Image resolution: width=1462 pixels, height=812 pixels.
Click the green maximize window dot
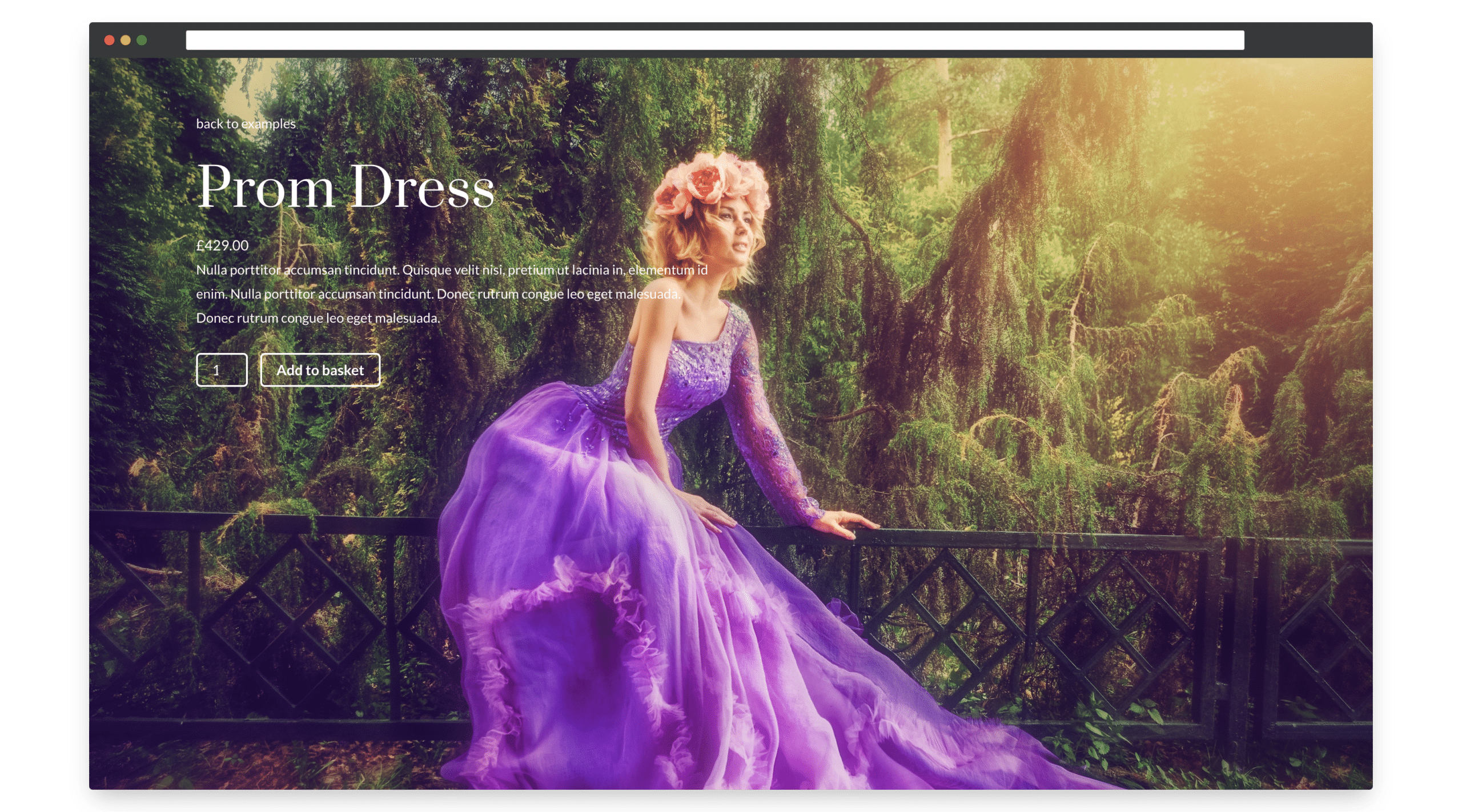pyautogui.click(x=142, y=40)
